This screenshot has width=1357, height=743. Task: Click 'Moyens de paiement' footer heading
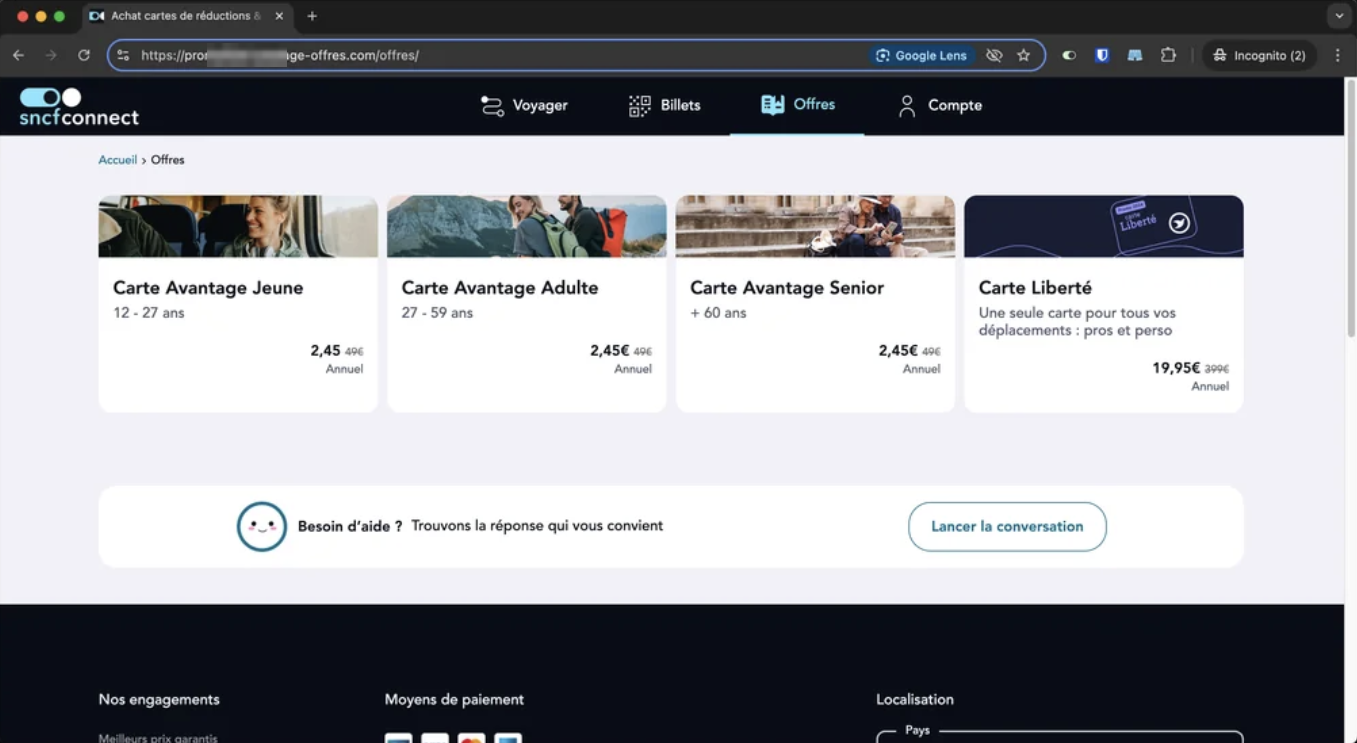[x=454, y=700]
